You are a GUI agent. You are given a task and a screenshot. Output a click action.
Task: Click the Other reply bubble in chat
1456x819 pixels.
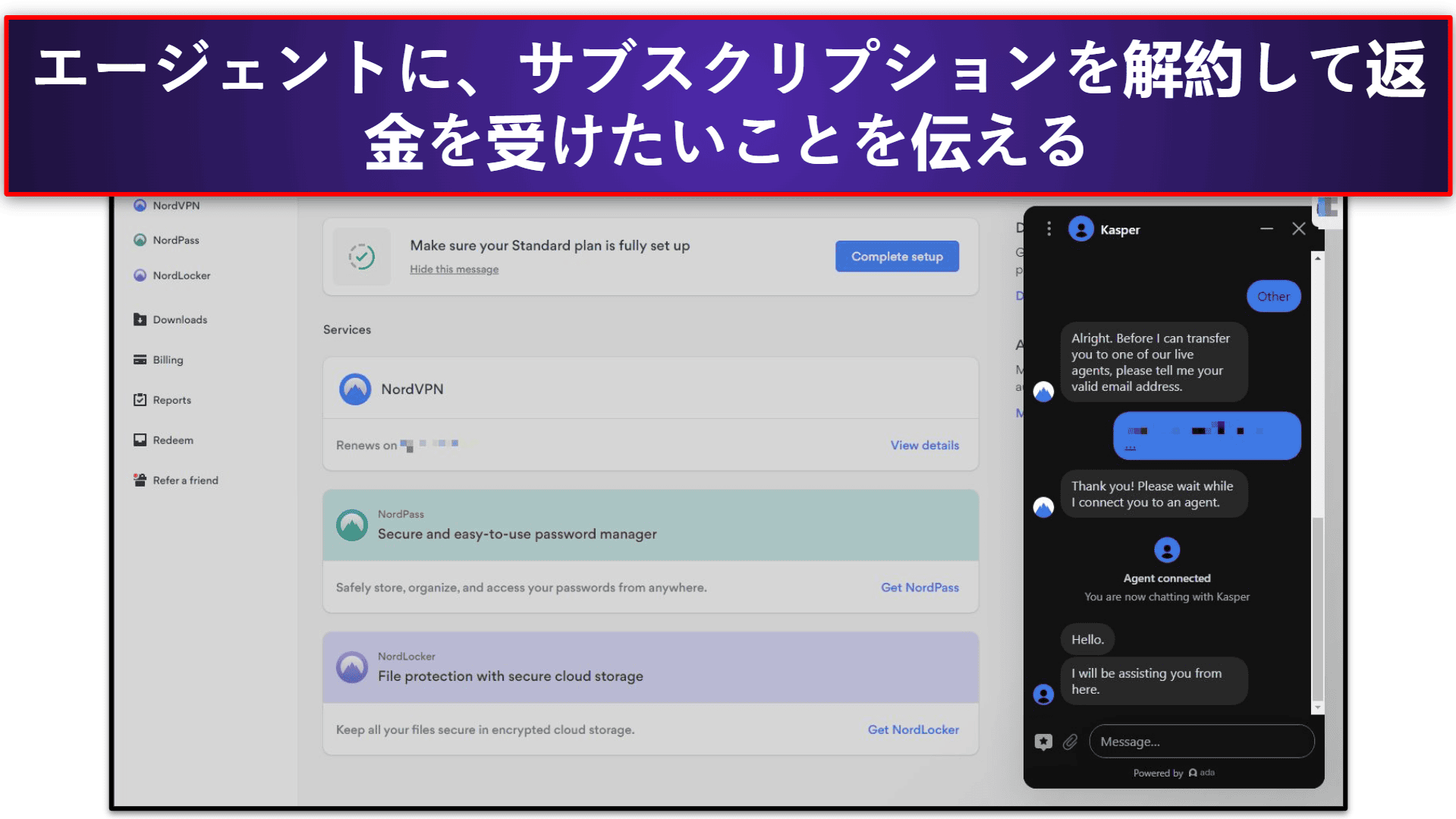pyautogui.click(x=1273, y=297)
